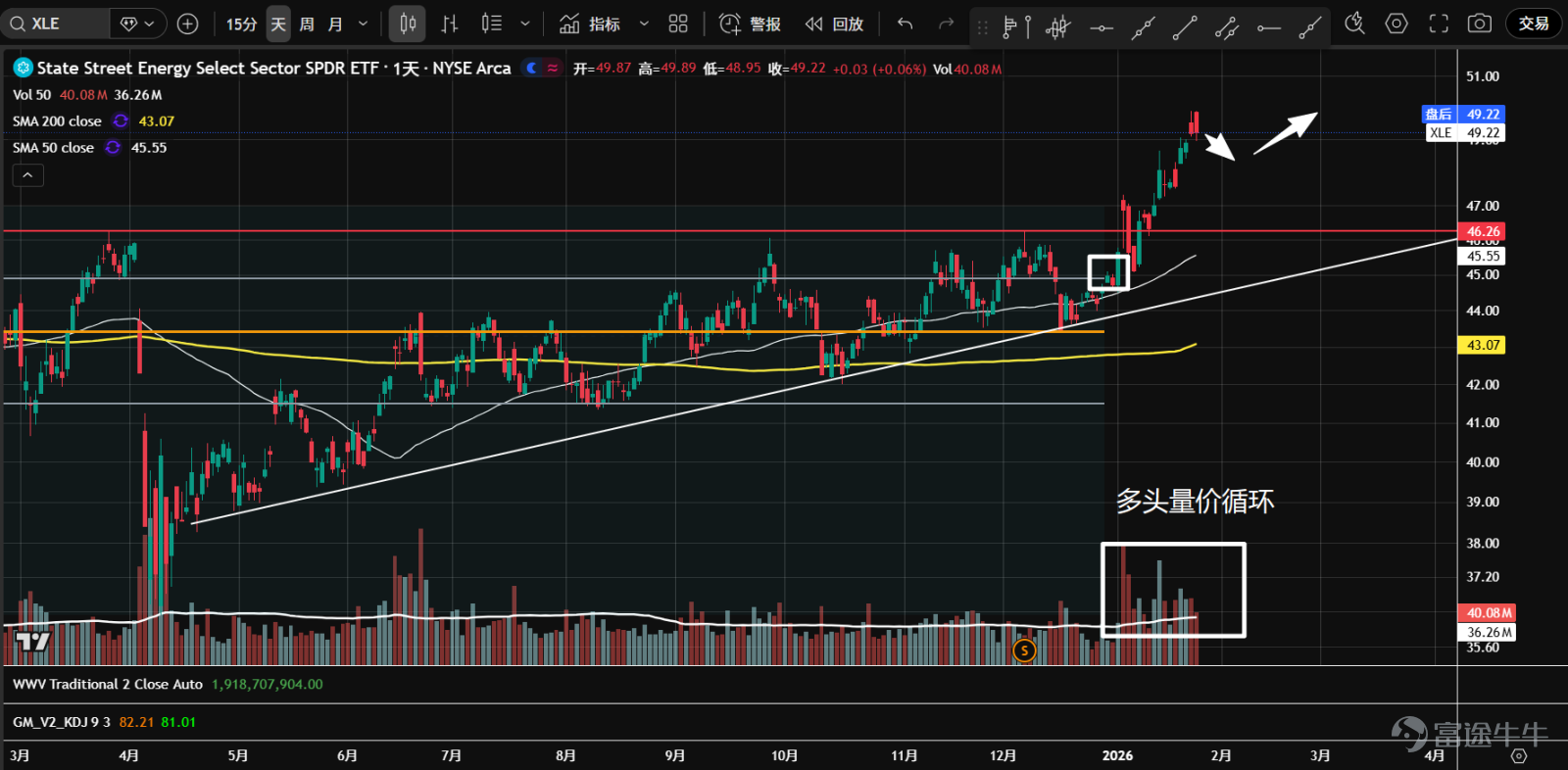Enter fullscreen chart mode
Screen dimensions: 1568x770
1439,24
